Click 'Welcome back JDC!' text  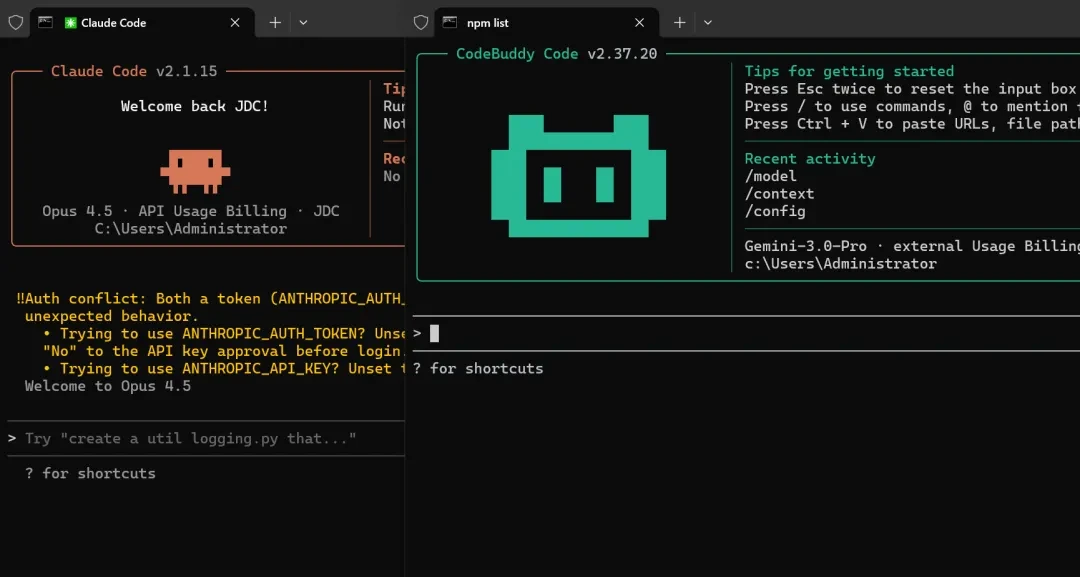pos(195,106)
